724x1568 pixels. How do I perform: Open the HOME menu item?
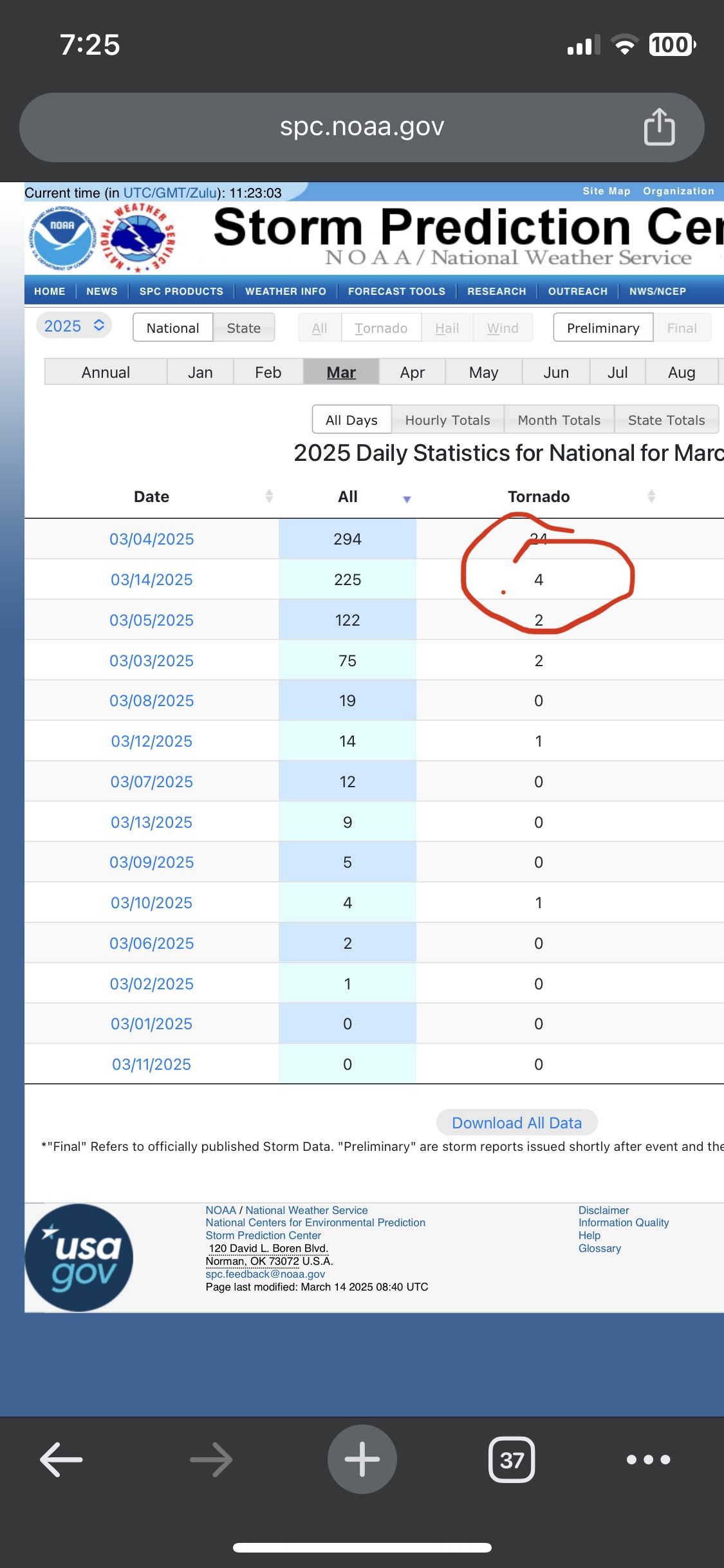click(x=50, y=291)
